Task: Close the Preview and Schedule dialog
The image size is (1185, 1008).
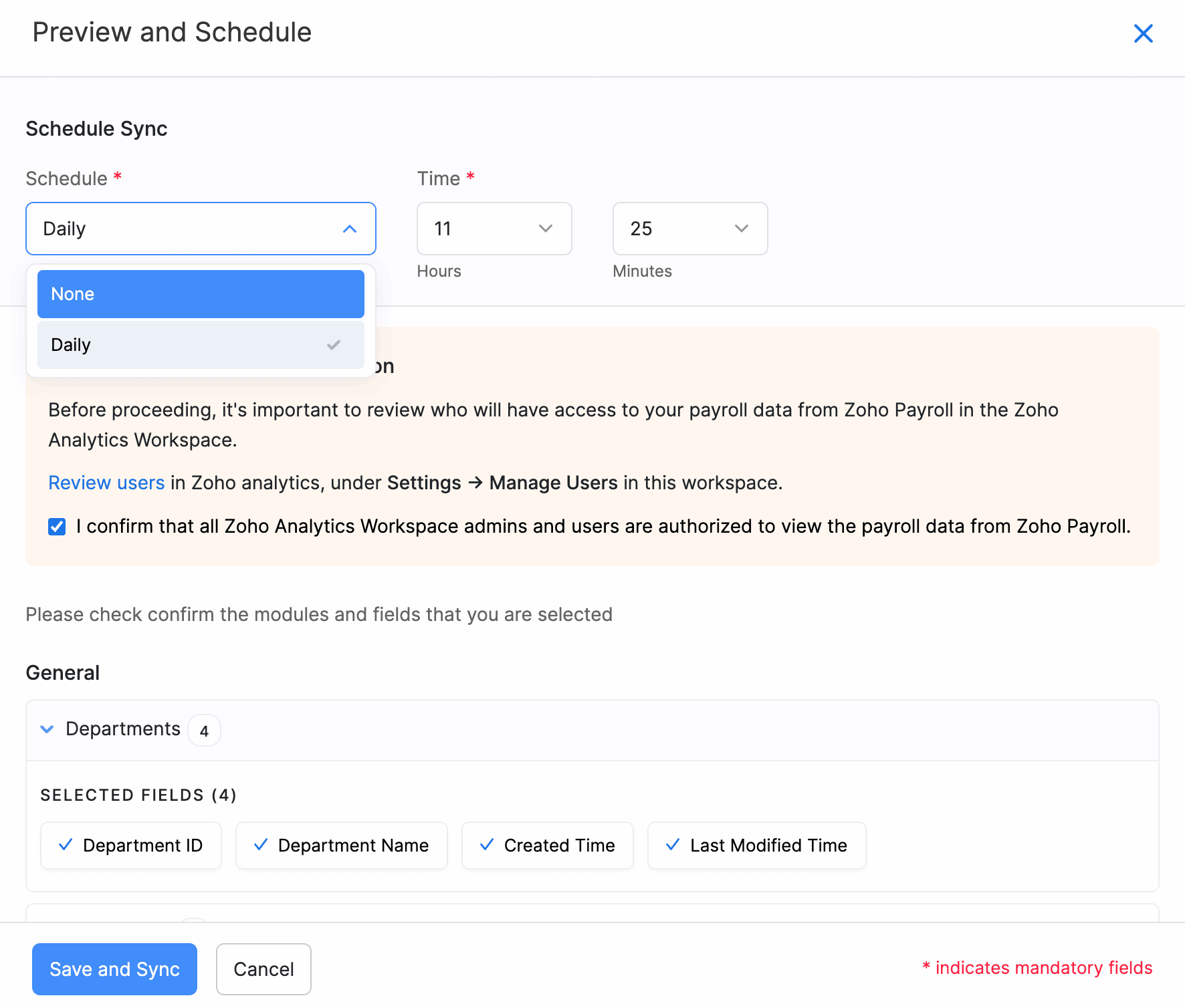Action: [x=1144, y=33]
